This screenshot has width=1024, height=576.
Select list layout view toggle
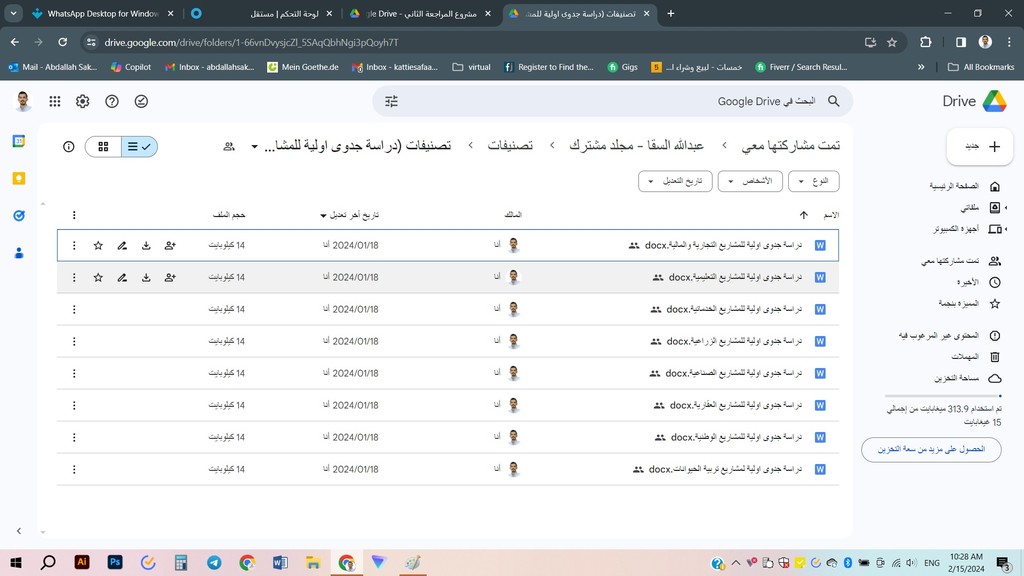click(x=139, y=147)
